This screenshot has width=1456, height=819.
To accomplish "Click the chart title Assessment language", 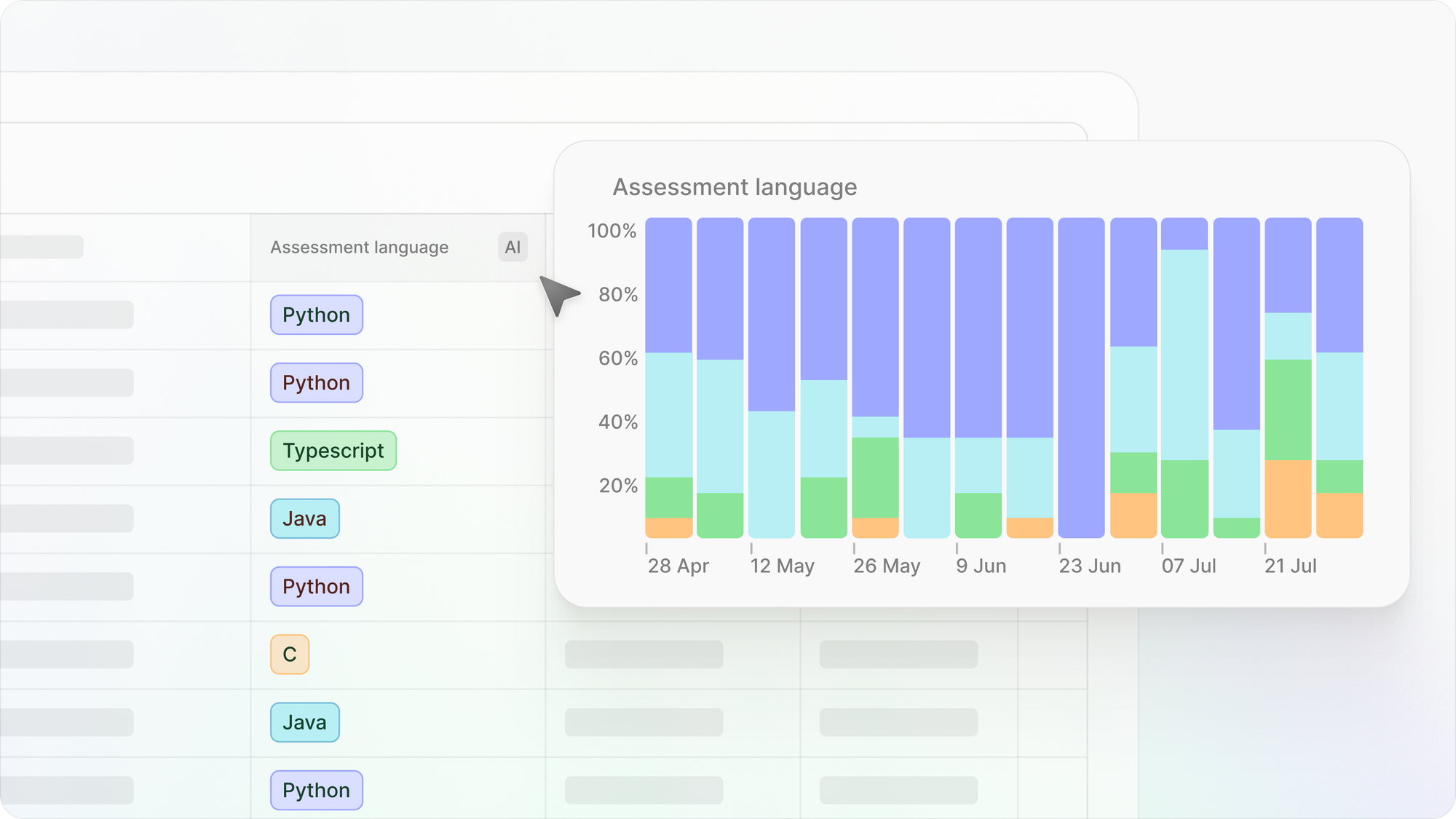I will (x=735, y=187).
